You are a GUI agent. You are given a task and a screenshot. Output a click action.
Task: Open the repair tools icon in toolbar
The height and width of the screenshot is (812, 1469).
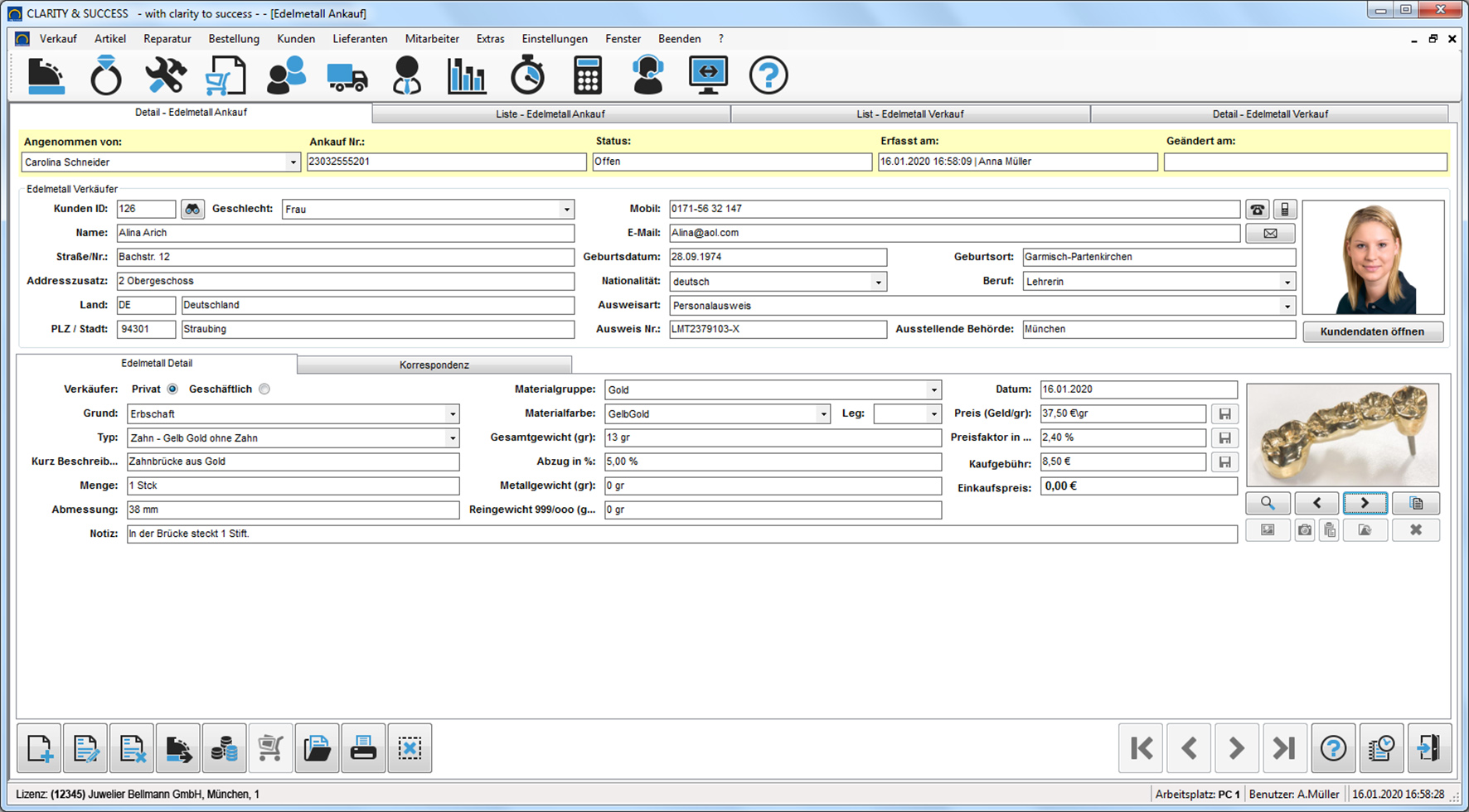click(x=166, y=75)
